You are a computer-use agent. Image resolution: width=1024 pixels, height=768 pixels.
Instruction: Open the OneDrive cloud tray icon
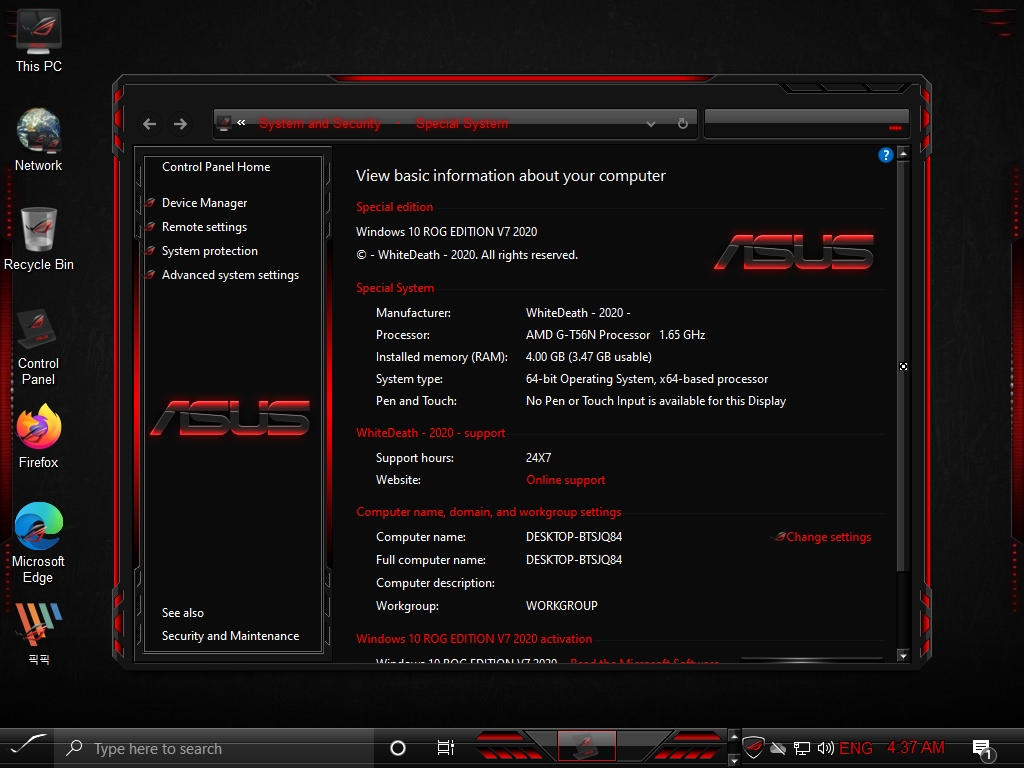tap(778, 748)
